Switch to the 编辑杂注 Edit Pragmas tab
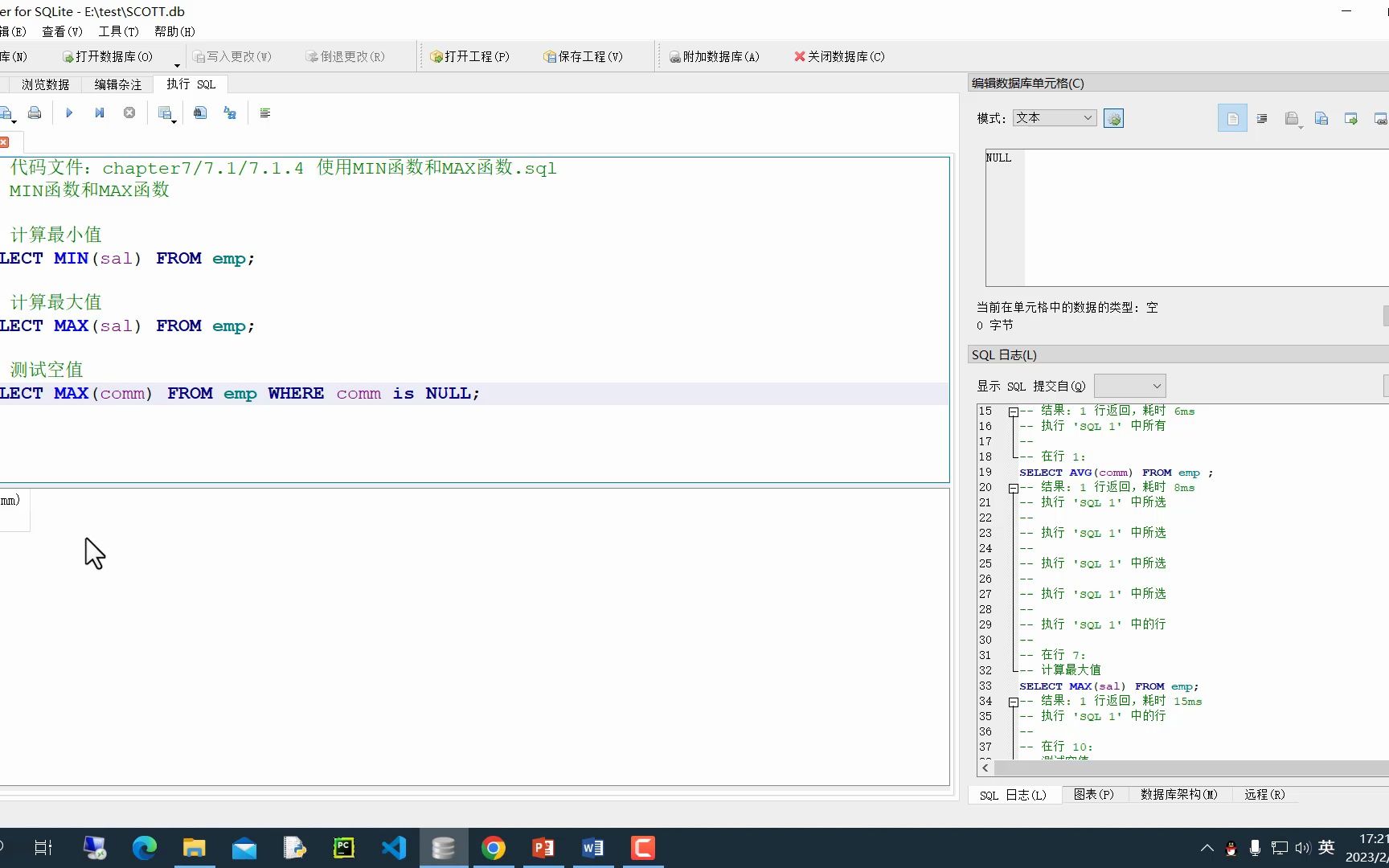This screenshot has width=1389, height=868. tap(117, 84)
